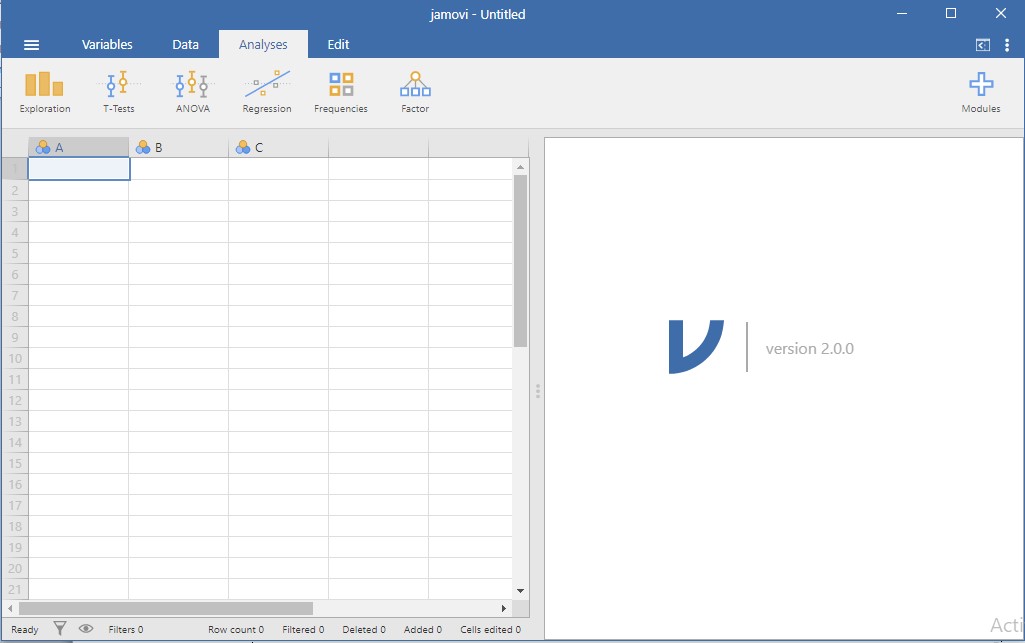The height and width of the screenshot is (643, 1025).
Task: Open the Factor analyses menu
Action: click(x=415, y=92)
